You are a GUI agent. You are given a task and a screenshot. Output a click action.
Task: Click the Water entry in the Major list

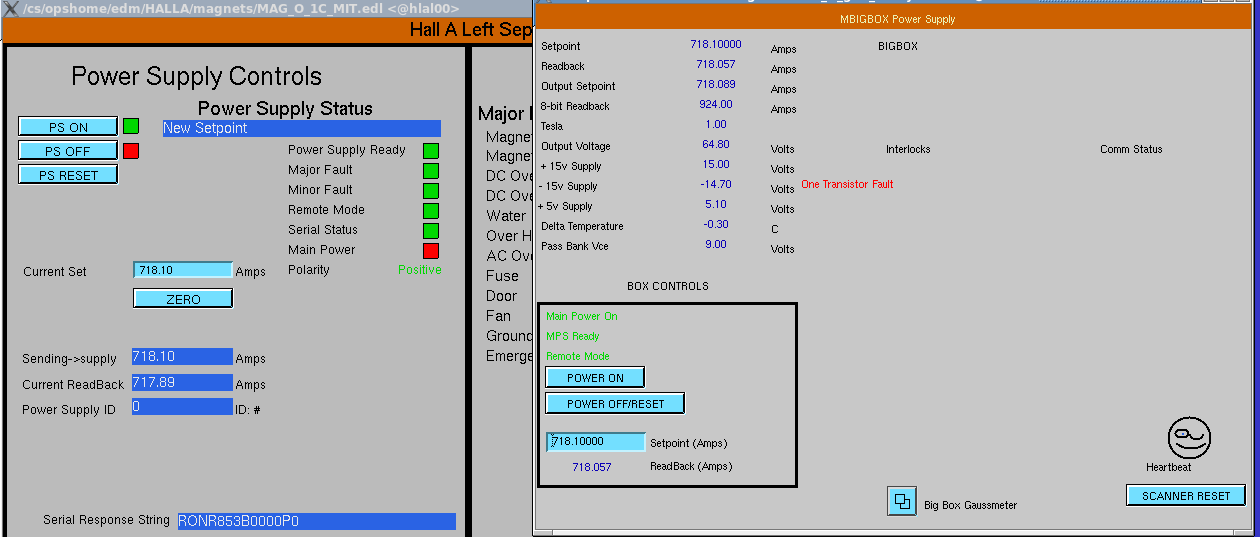pyautogui.click(x=506, y=216)
